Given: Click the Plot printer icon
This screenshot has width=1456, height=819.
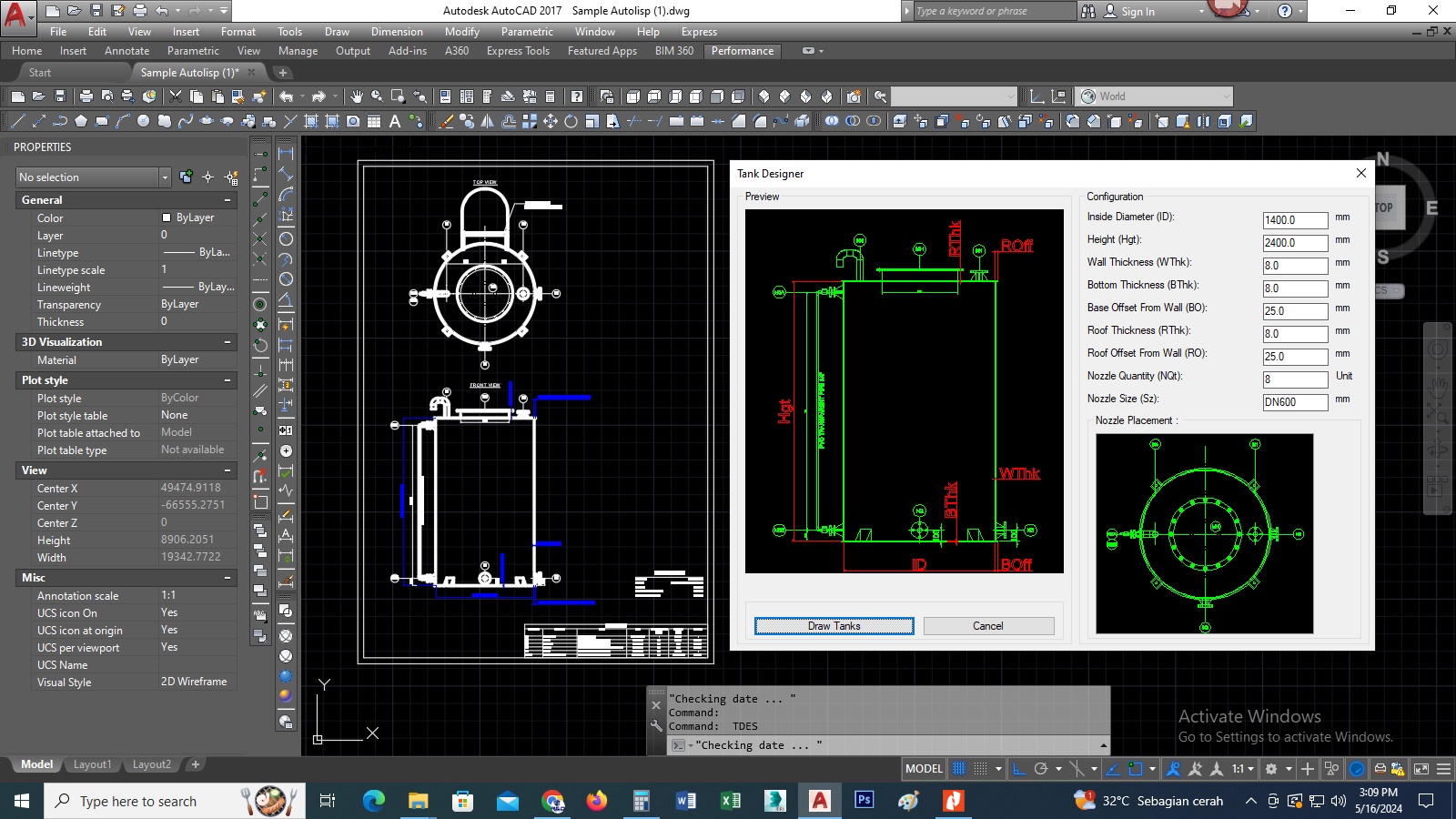Looking at the screenshot, I should click(86, 96).
